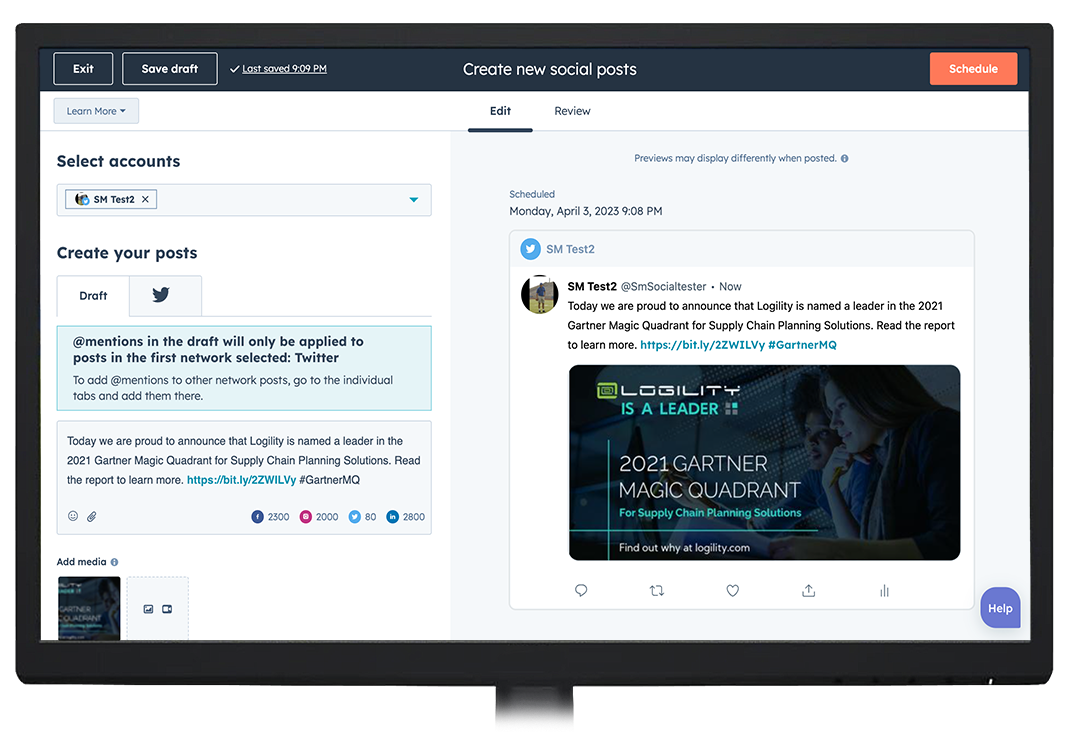Select the Twitter post tab
1070x756 pixels.
pos(165,295)
